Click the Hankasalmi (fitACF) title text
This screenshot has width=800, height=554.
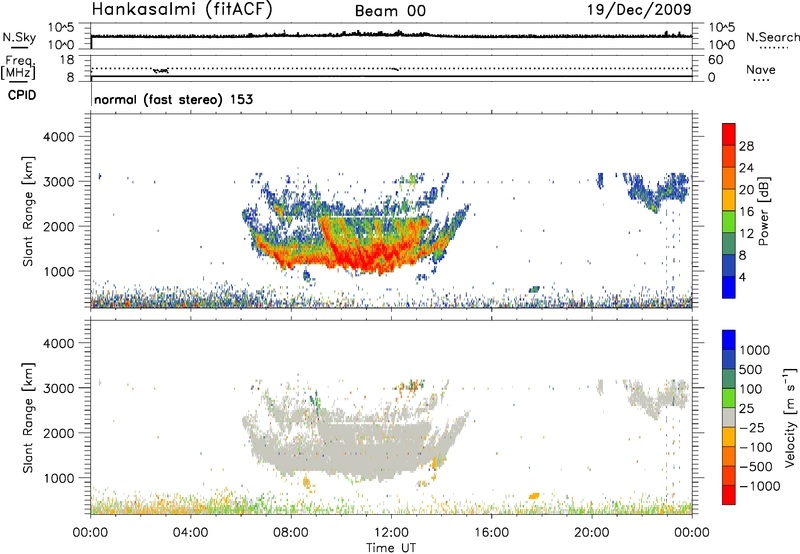182,10
